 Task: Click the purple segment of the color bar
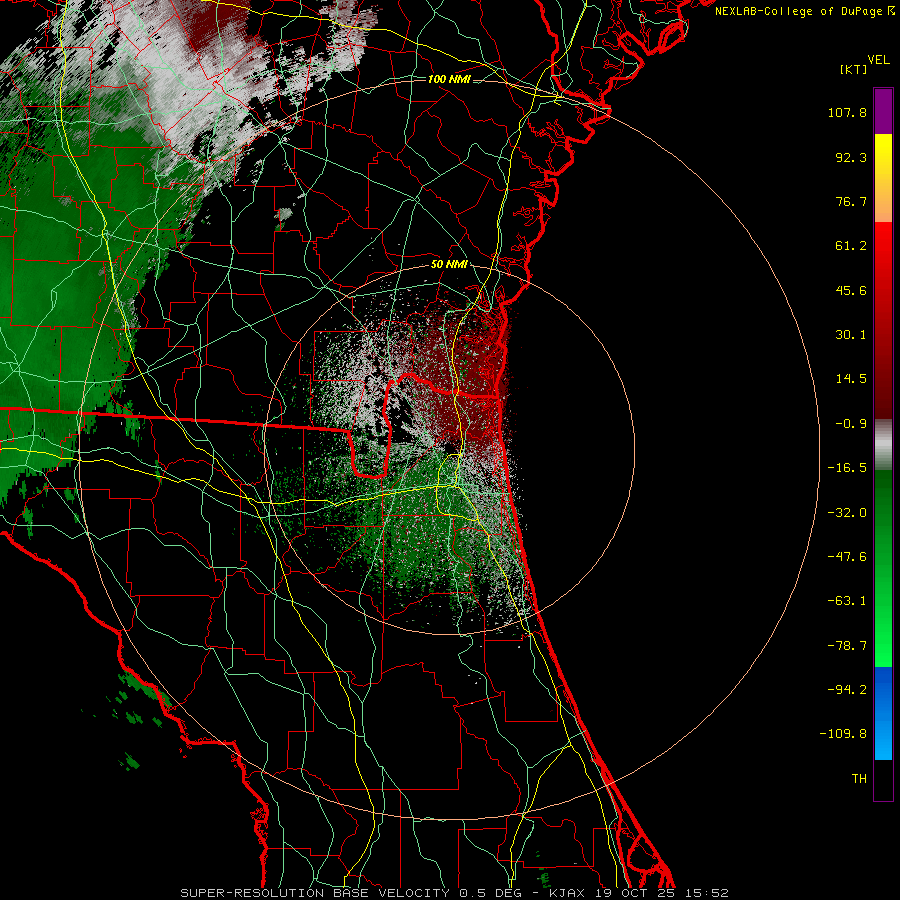pyautogui.click(x=883, y=111)
